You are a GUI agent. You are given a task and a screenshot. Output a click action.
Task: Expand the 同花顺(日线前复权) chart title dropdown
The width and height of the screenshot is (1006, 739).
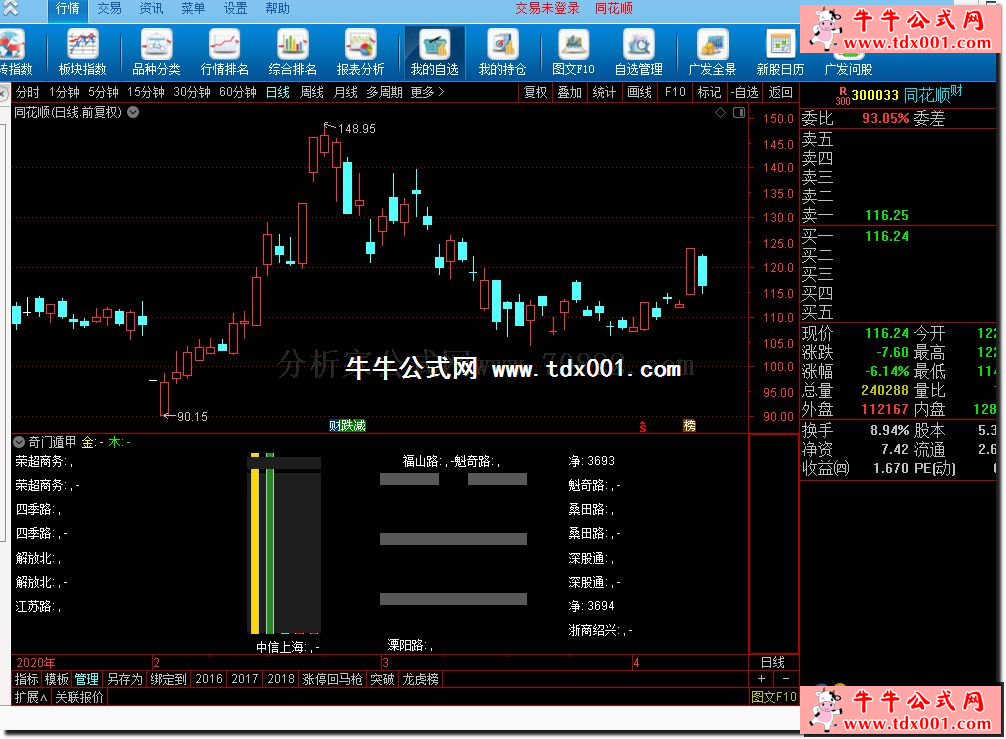pyautogui.click(x=133, y=112)
